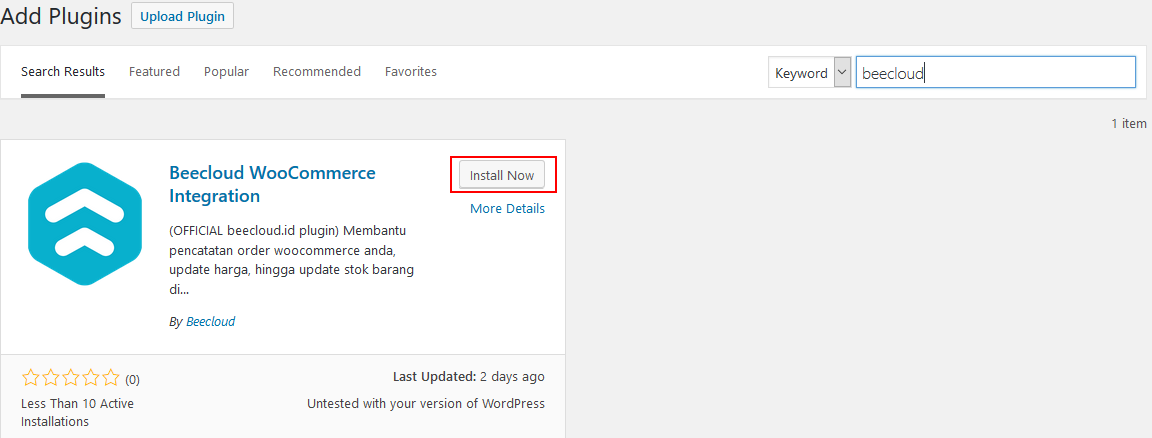1152x438 pixels.
Task: Select the Search Results tab
Action: point(62,71)
